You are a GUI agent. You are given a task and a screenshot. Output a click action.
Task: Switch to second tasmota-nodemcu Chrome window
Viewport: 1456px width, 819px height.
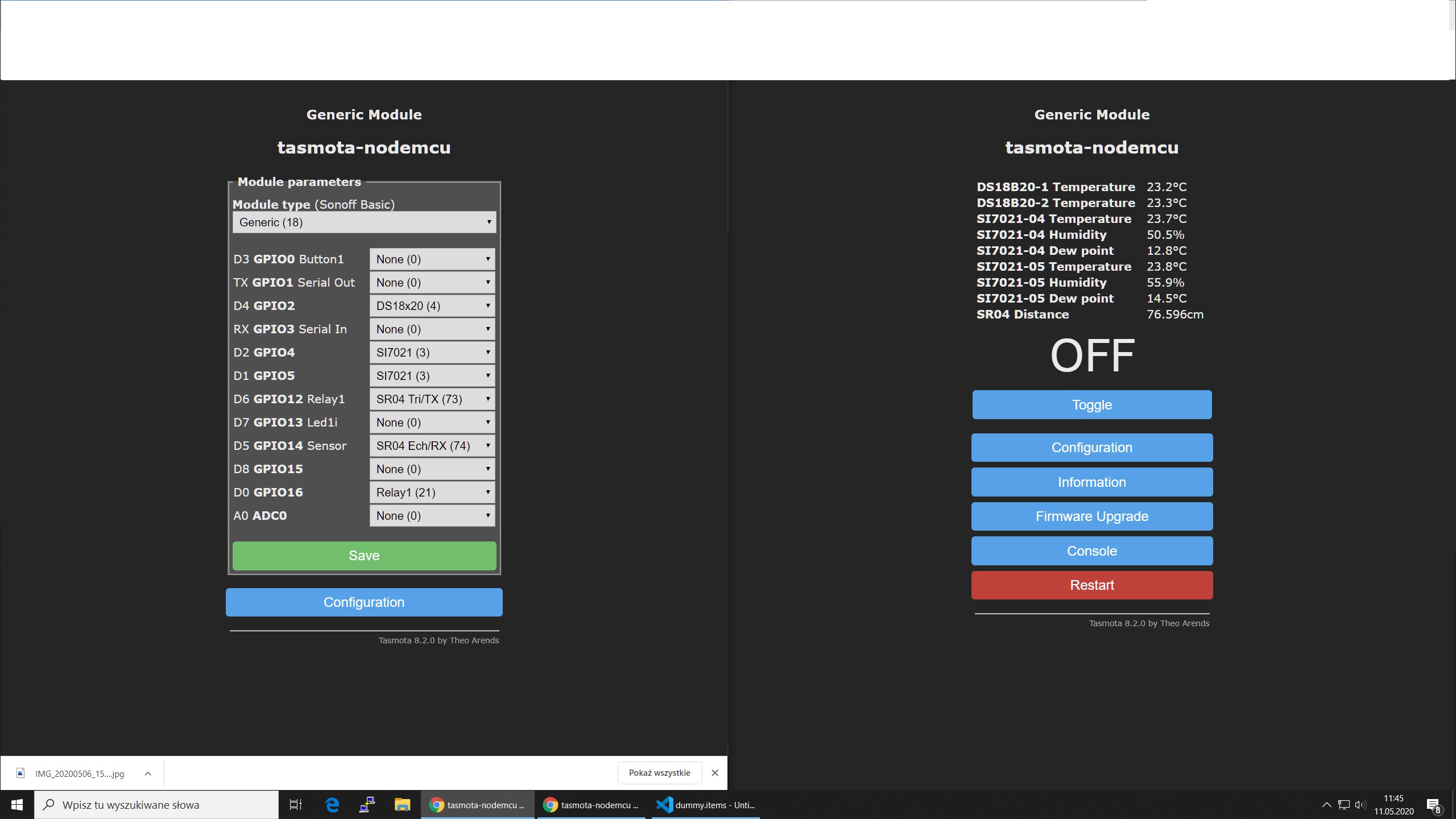pos(591,805)
